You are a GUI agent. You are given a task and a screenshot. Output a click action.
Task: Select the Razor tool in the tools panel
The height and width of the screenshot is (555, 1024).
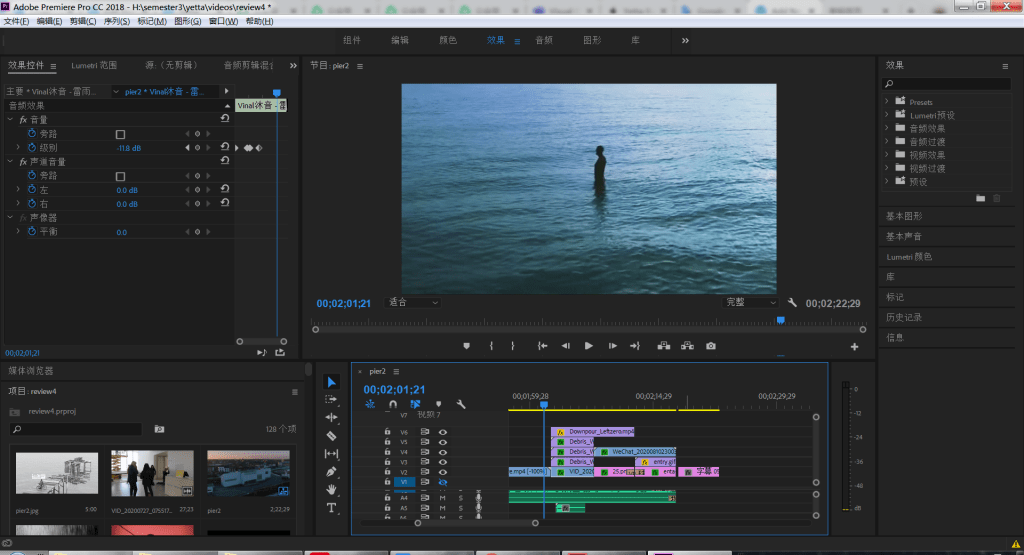point(332,435)
